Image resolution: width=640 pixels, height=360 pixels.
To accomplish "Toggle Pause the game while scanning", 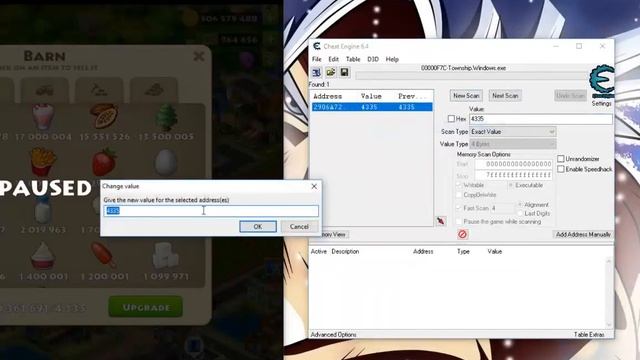I will coord(459,221).
